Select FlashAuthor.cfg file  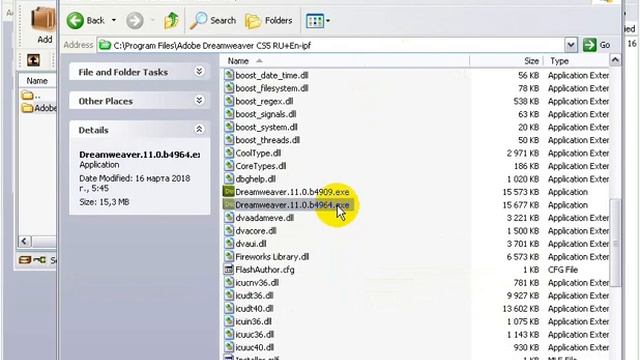click(x=265, y=270)
